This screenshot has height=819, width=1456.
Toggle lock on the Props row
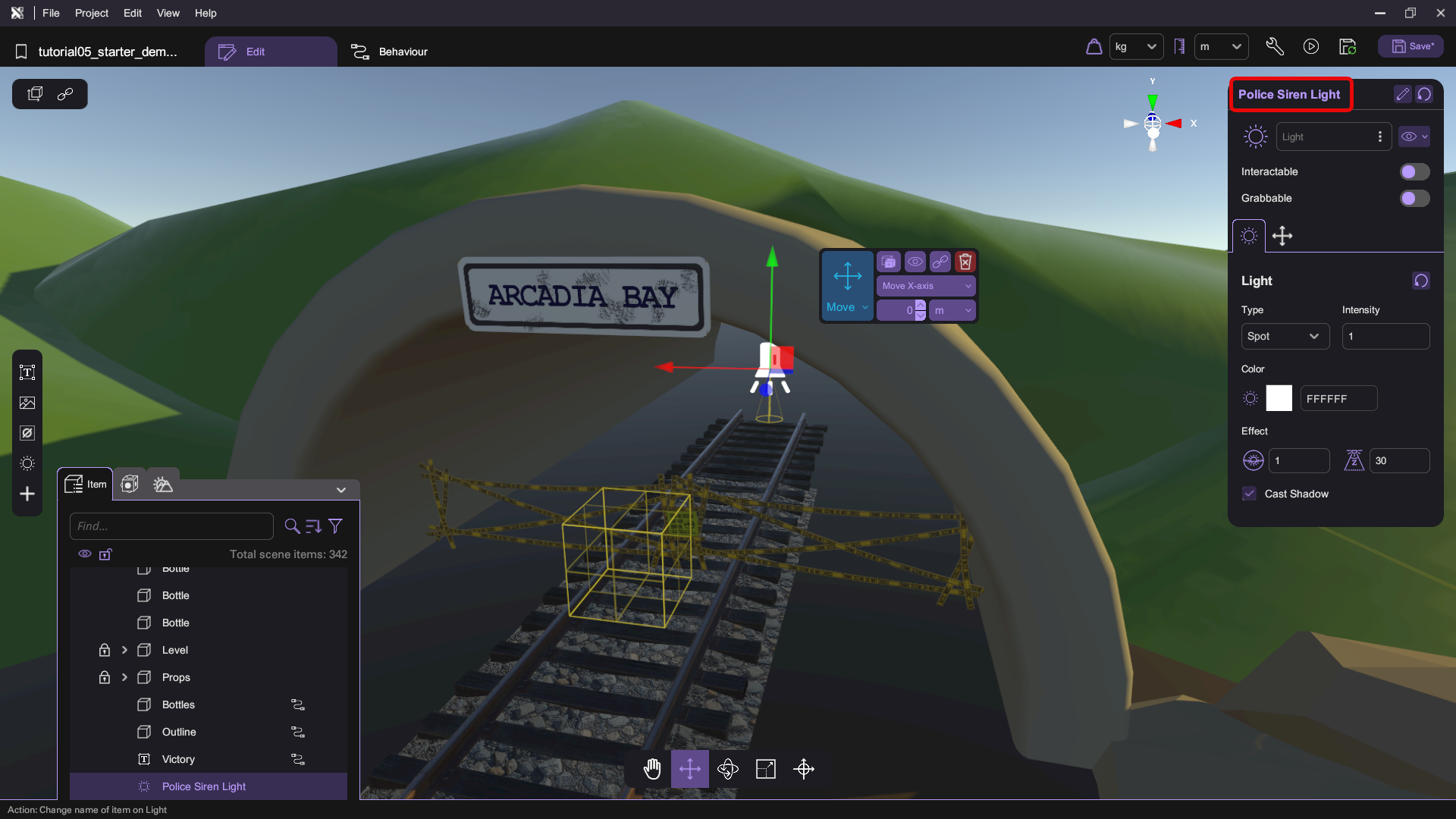[x=105, y=677]
